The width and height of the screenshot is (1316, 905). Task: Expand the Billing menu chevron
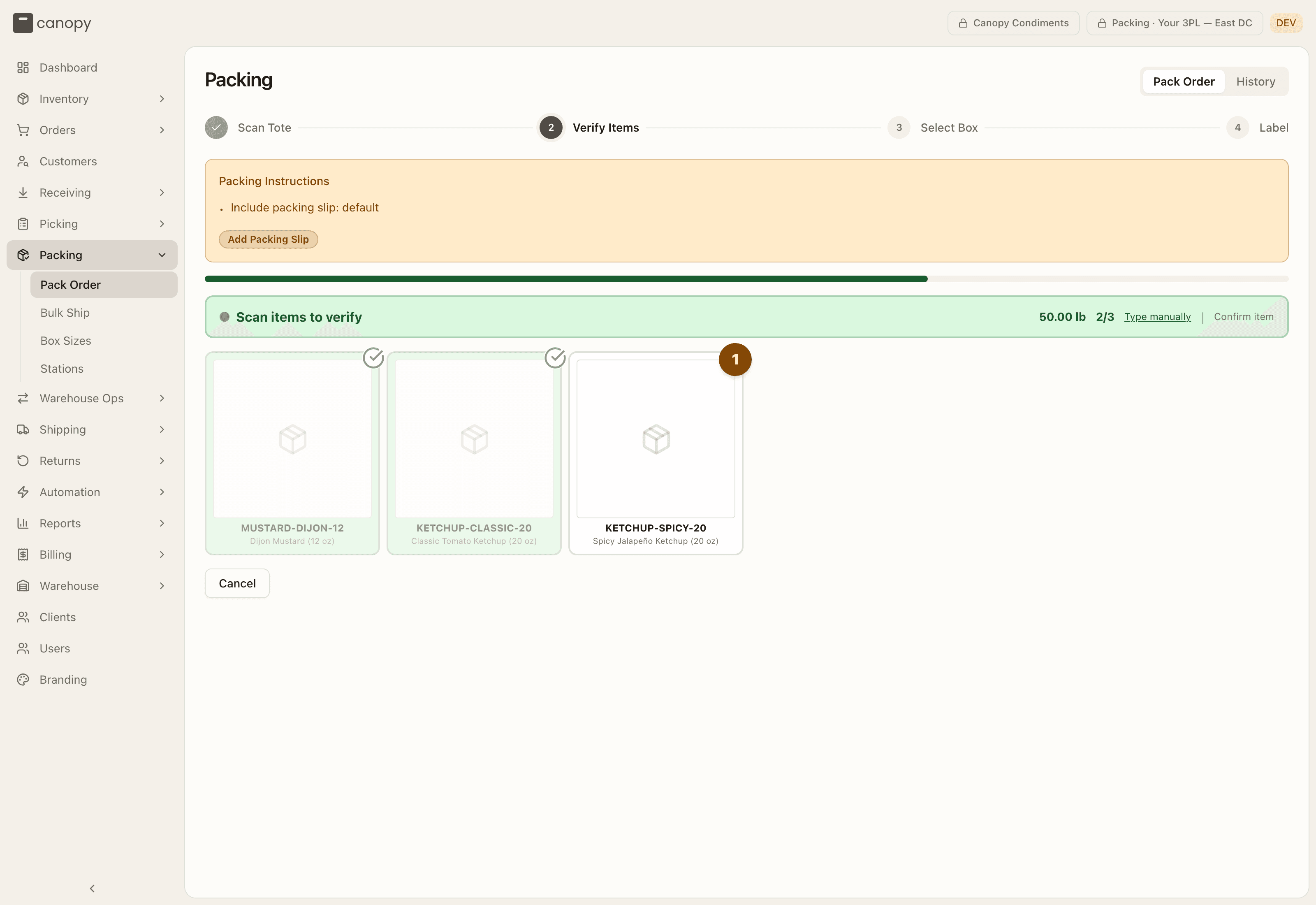pyautogui.click(x=162, y=554)
